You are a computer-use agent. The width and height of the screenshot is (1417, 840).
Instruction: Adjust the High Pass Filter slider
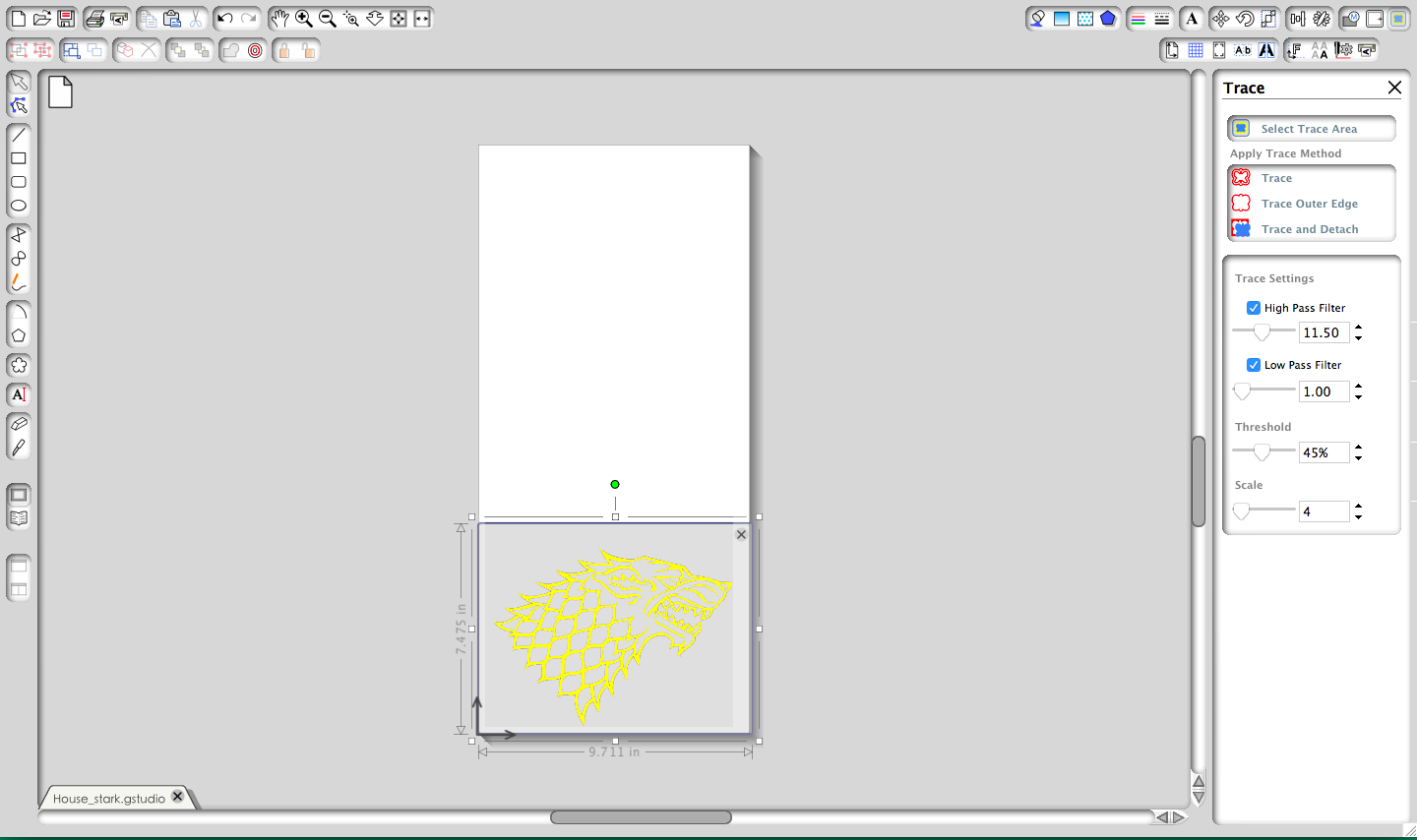(x=1263, y=332)
